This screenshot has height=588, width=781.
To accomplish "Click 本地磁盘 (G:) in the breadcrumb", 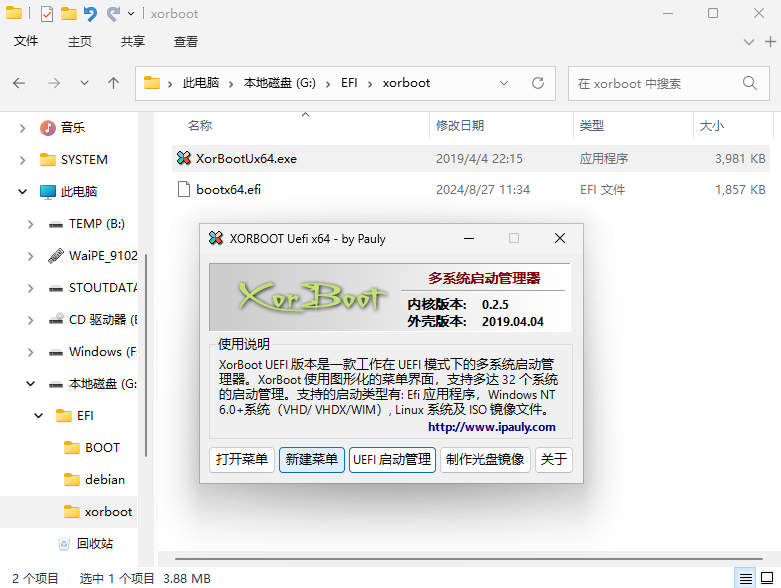I will tap(279, 83).
